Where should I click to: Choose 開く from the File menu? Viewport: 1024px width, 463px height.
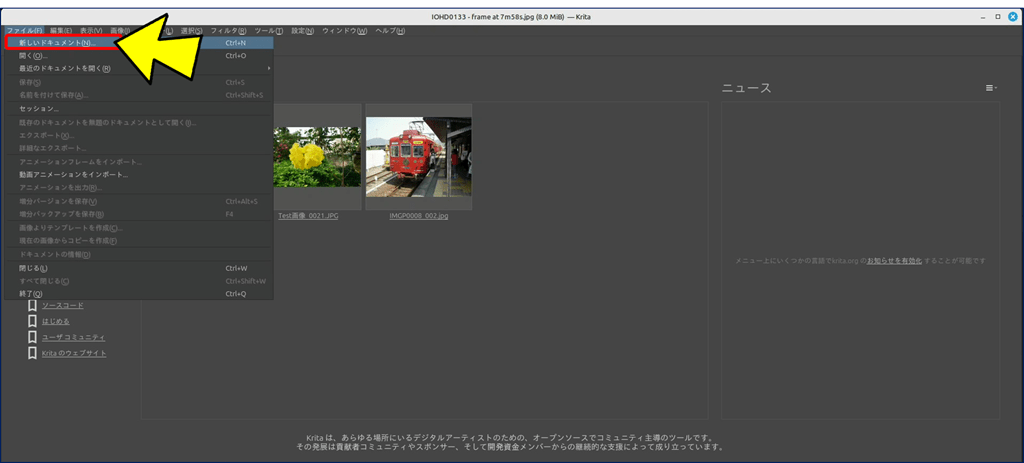33,56
